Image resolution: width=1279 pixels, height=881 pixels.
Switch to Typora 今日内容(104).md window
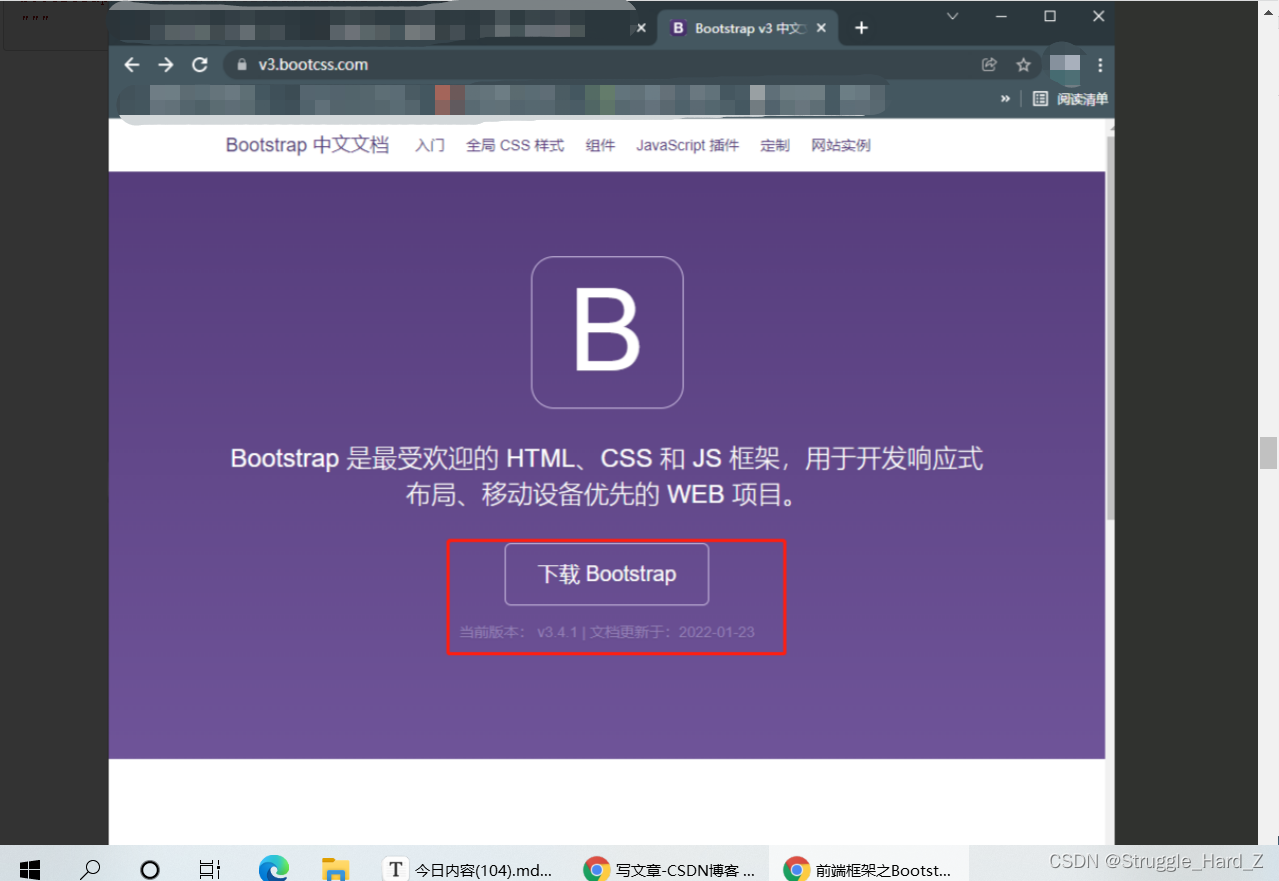point(470,869)
